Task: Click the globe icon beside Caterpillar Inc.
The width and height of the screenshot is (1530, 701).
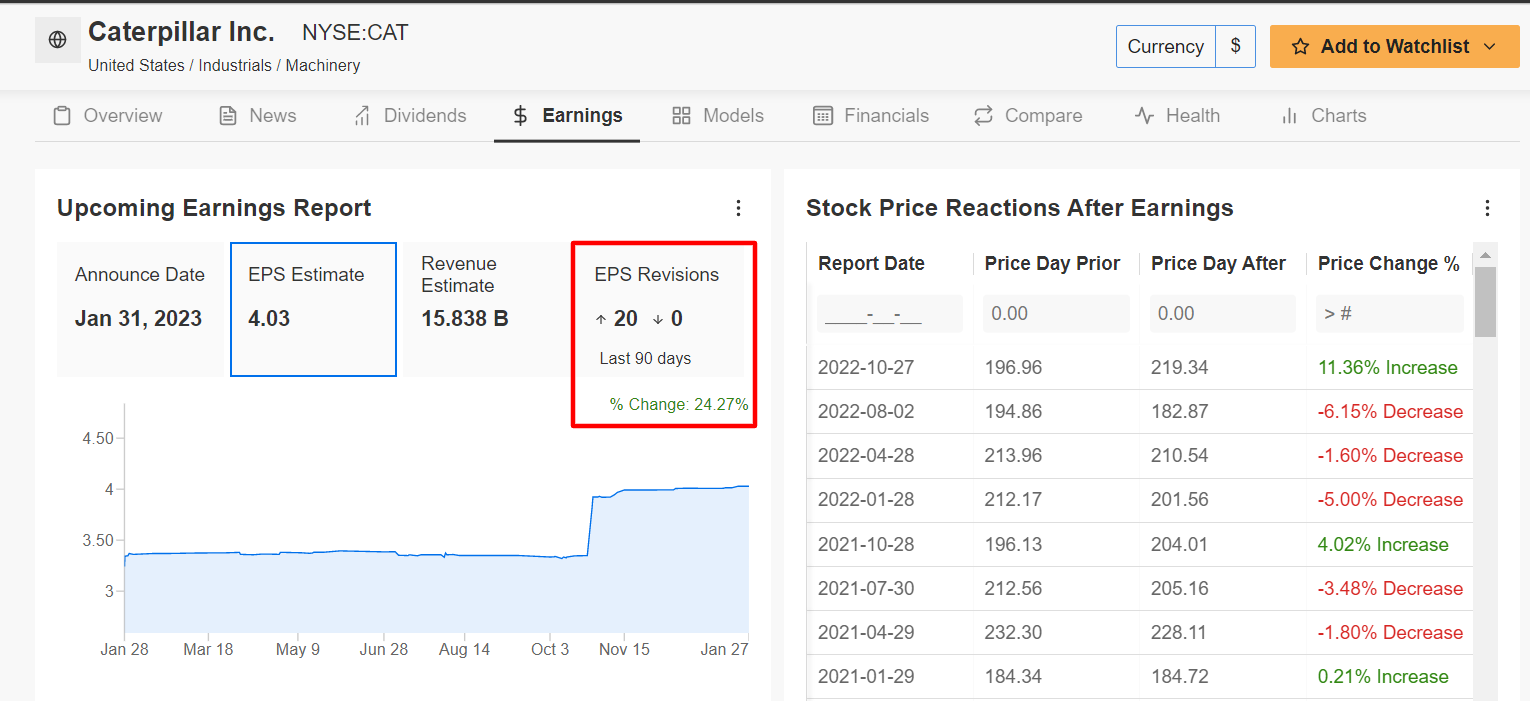Action: (58, 40)
